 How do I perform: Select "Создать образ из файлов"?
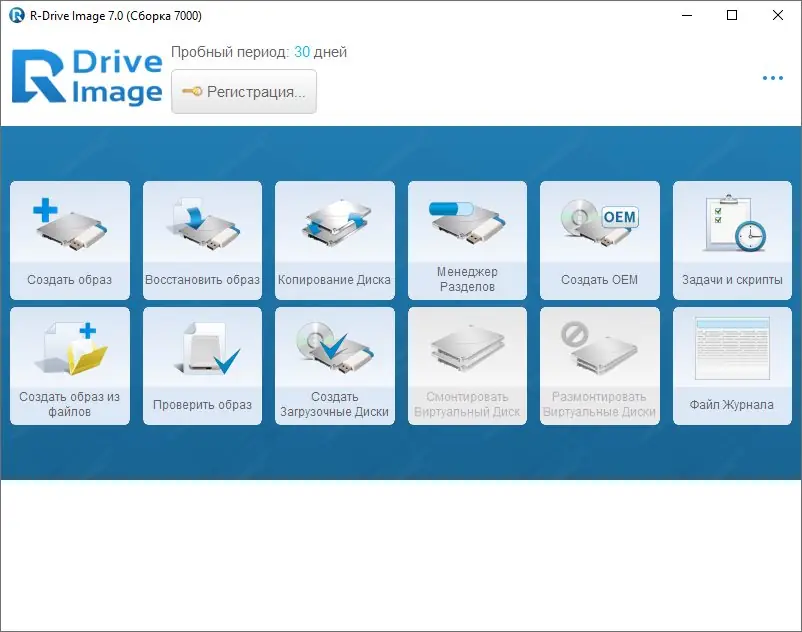[x=69, y=364]
